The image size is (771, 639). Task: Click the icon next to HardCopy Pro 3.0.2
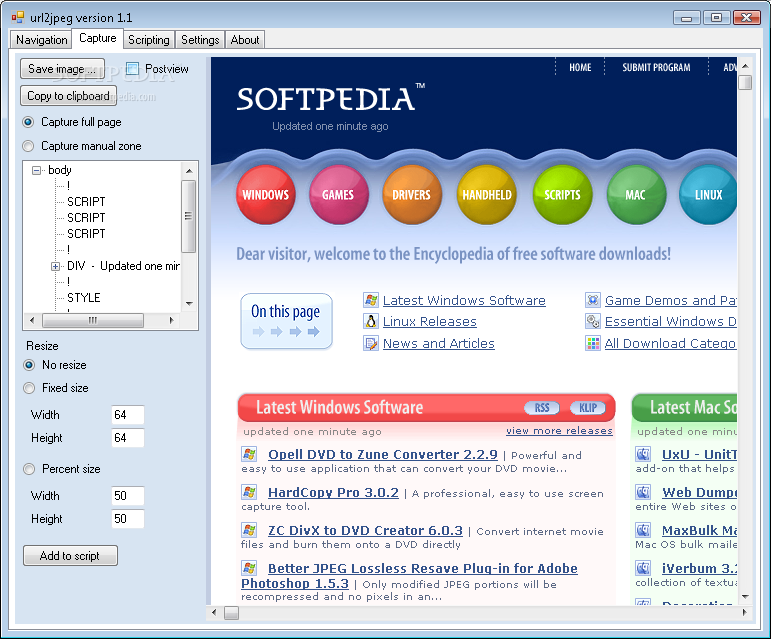click(249, 492)
